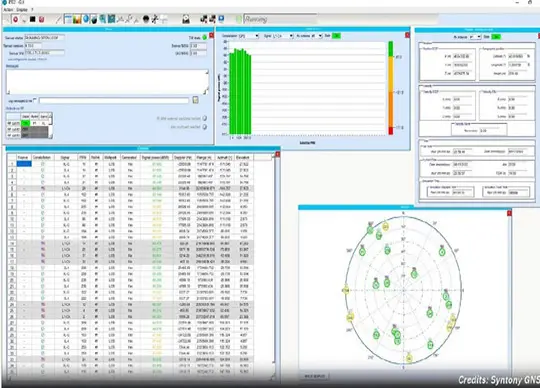The height and width of the screenshot is (388, 540).
Task: Click the magnifier toolbar icon
Action: pyautogui.click(x=103, y=19)
